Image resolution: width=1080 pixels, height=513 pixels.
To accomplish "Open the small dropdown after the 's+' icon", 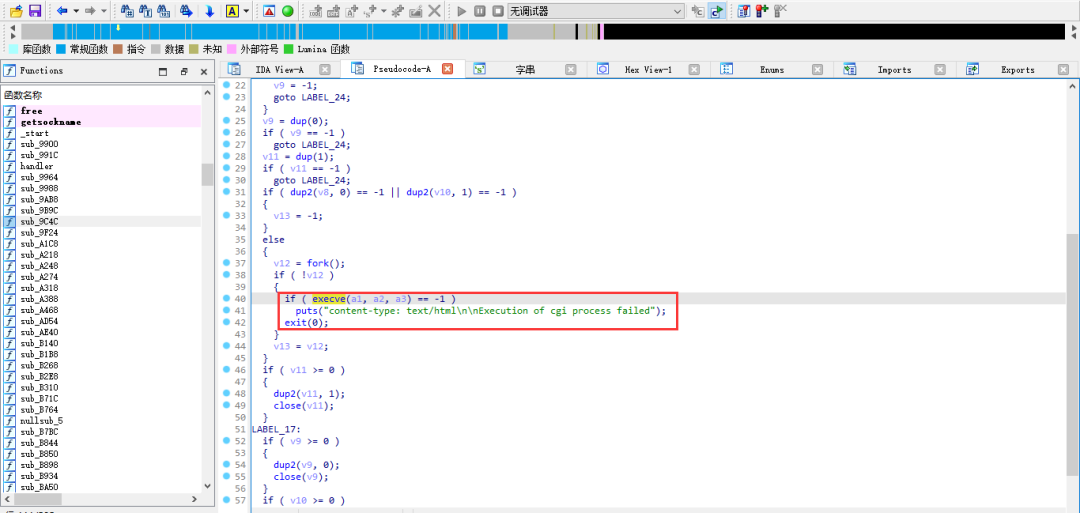I will (383, 10).
